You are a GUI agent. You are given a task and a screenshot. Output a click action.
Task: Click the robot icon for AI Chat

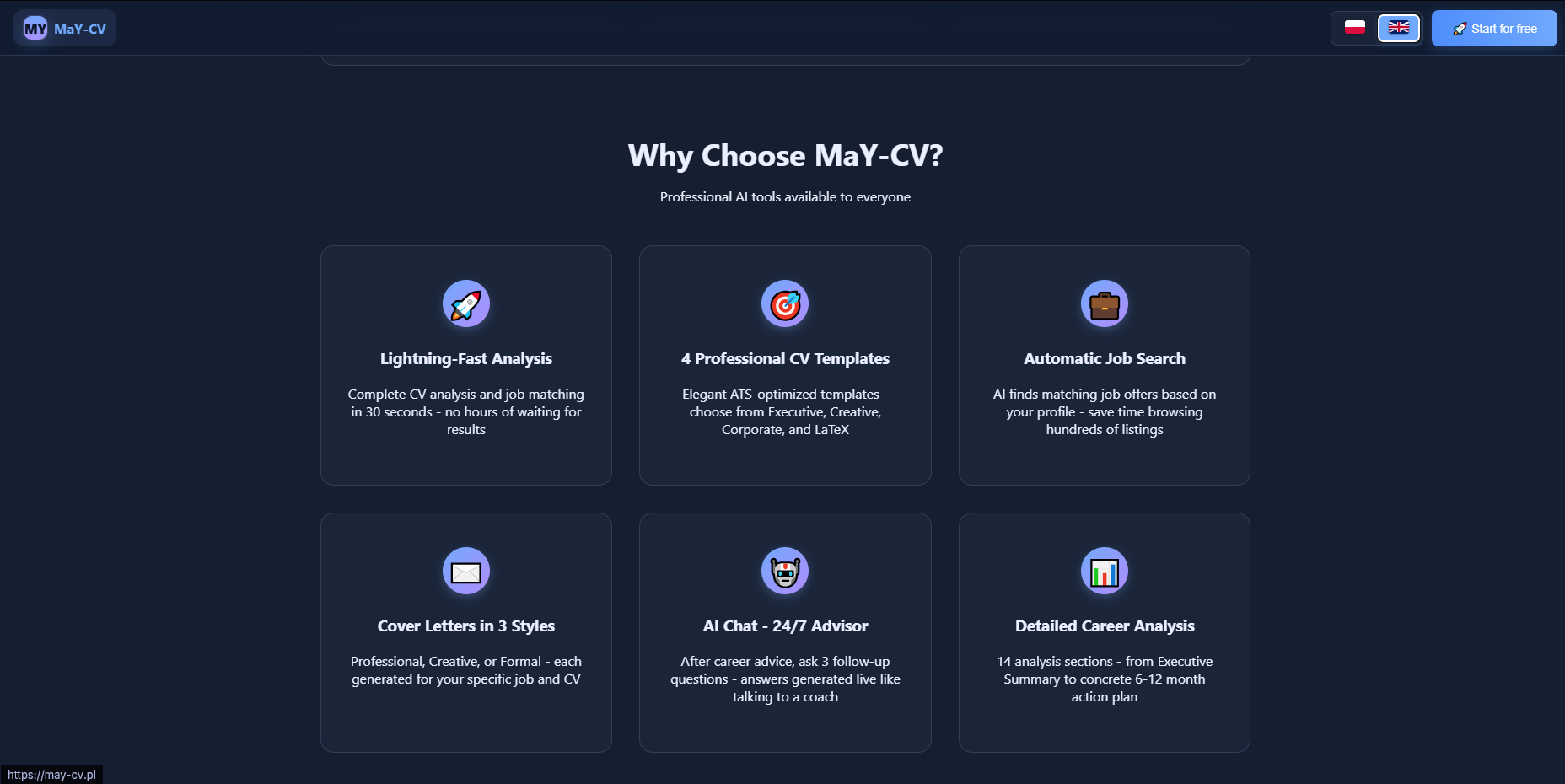coord(785,571)
